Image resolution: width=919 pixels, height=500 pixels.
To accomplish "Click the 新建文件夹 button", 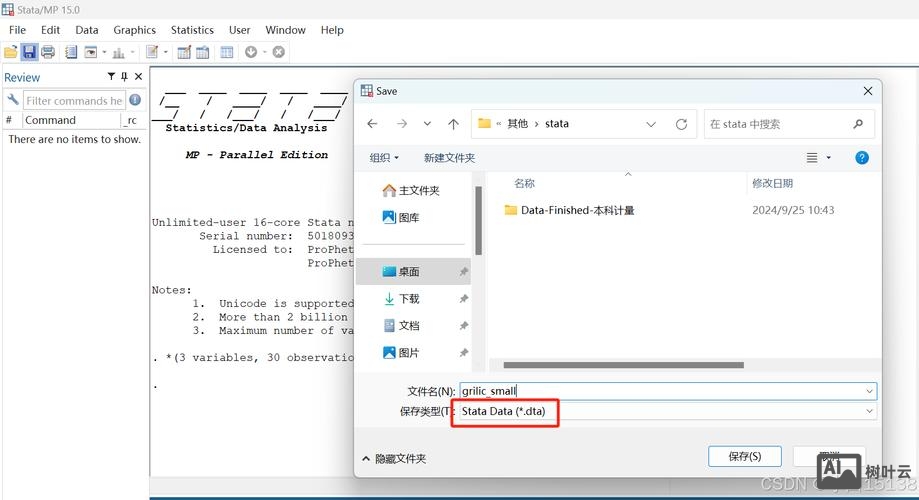I will pos(449,158).
